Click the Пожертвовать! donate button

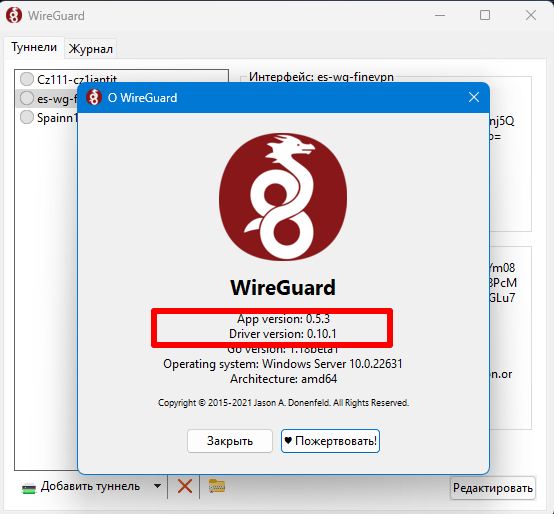[330, 441]
